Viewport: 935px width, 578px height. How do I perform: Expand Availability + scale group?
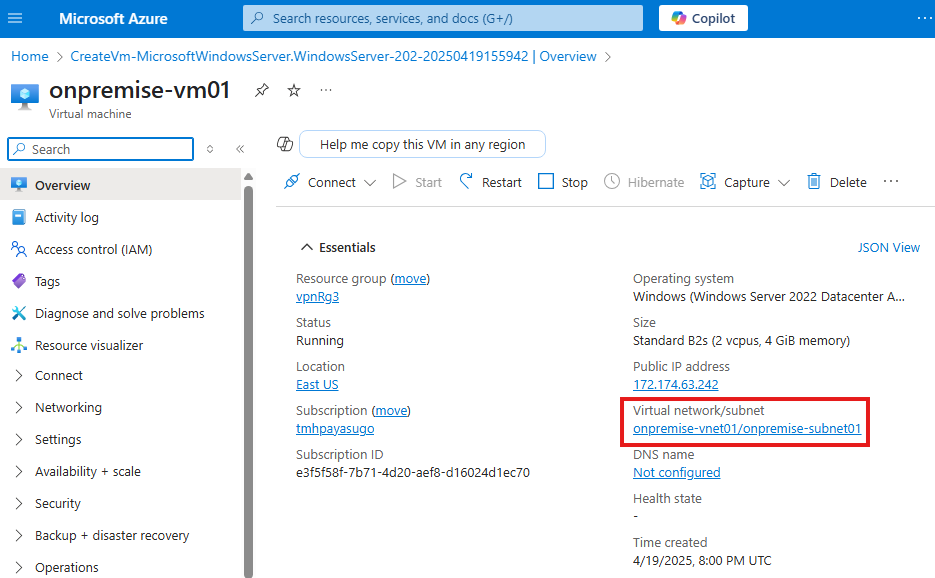pos(19,471)
